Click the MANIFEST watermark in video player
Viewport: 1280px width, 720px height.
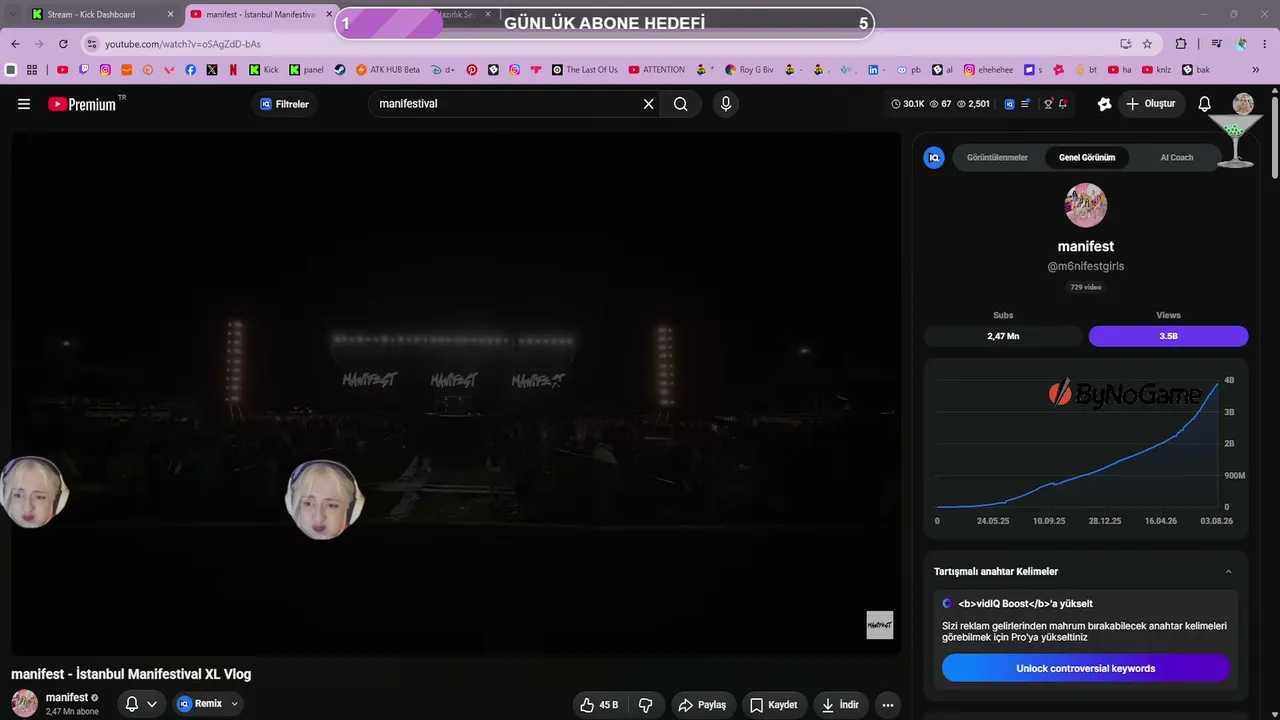click(879, 625)
